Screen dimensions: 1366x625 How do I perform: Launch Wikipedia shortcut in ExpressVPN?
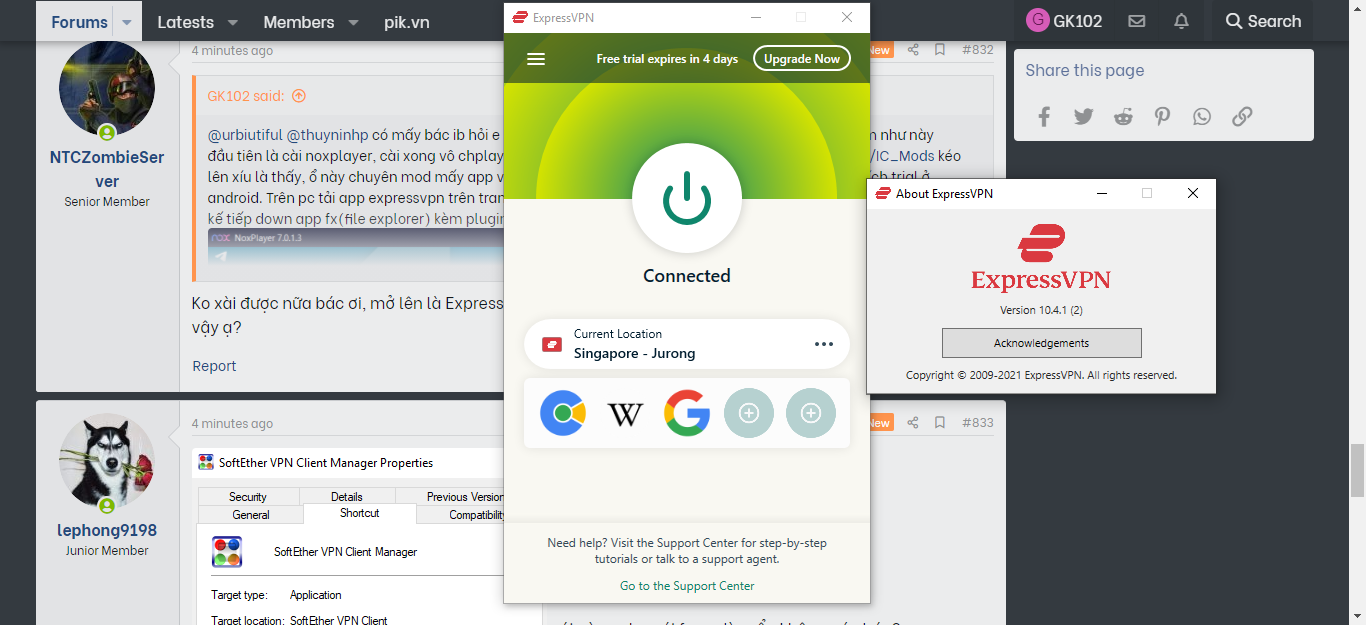(625, 413)
